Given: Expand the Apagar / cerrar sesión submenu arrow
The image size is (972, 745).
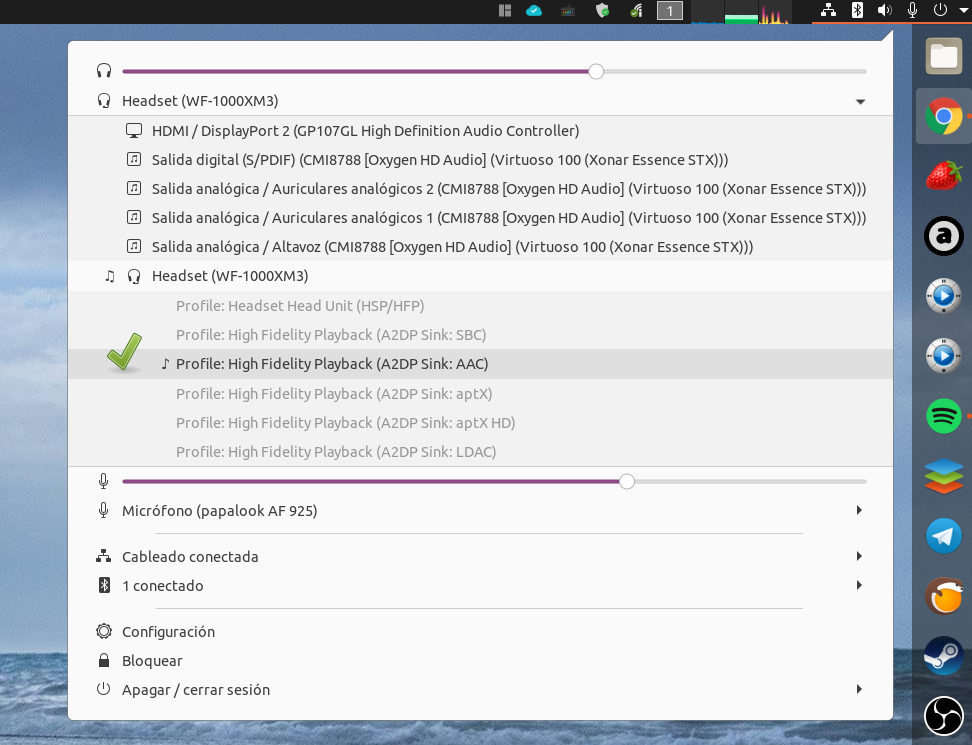Looking at the screenshot, I should [x=859, y=689].
